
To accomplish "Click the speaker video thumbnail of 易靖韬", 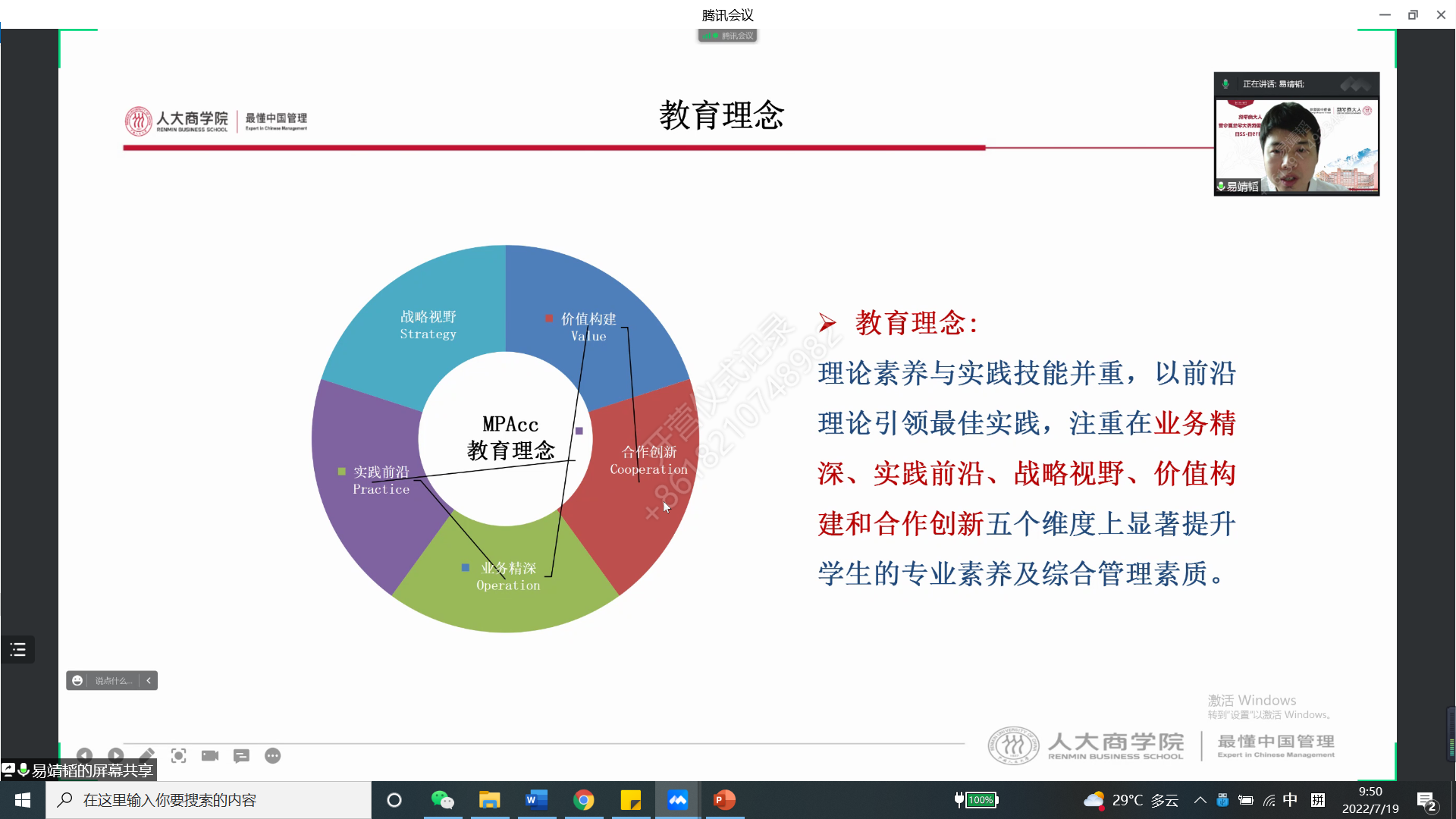I will coord(1296,144).
